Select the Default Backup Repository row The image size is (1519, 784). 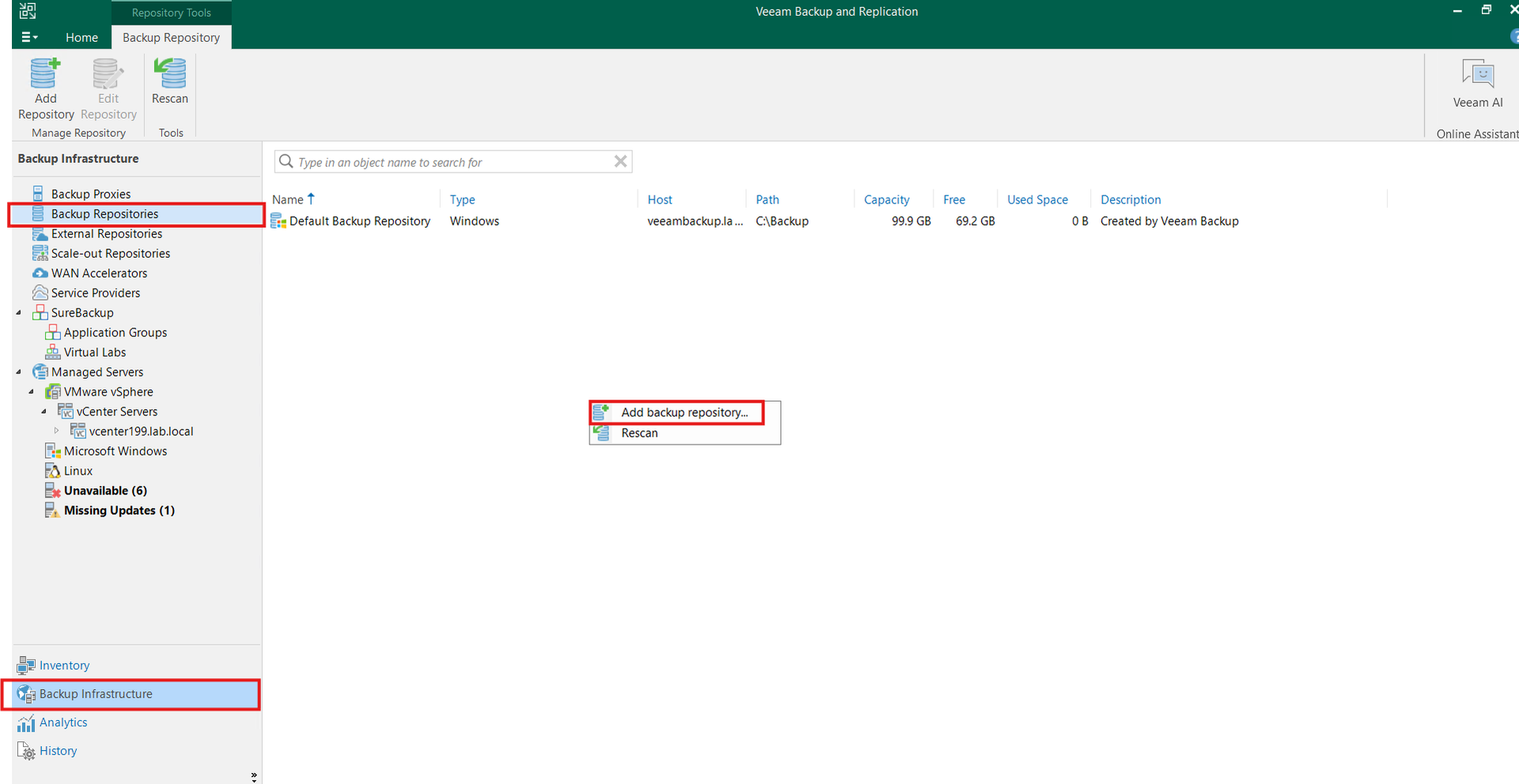tap(359, 222)
